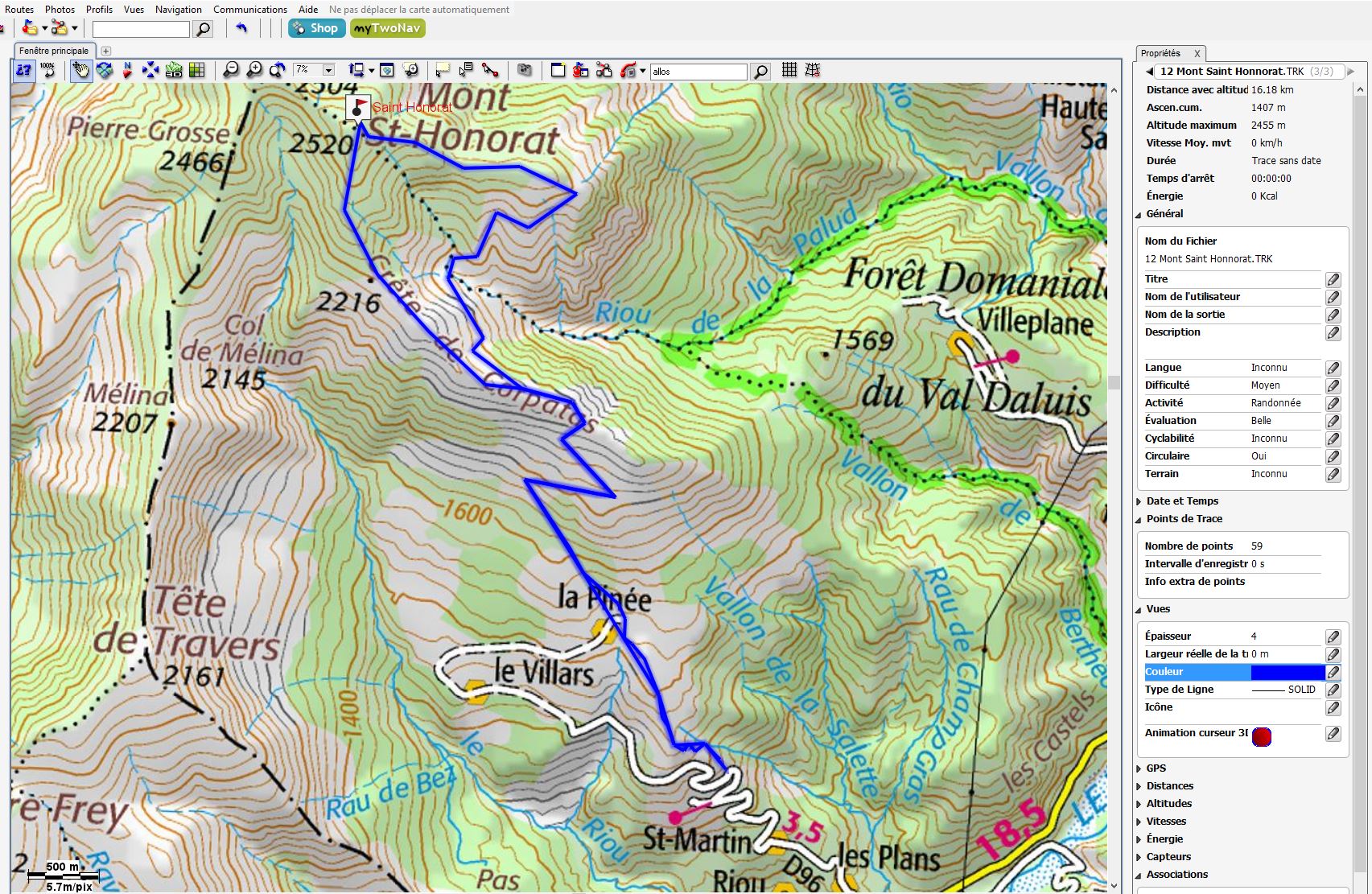This screenshot has width=1372, height=894.
Task: Expand the Altitudes section
Action: 1168,804
